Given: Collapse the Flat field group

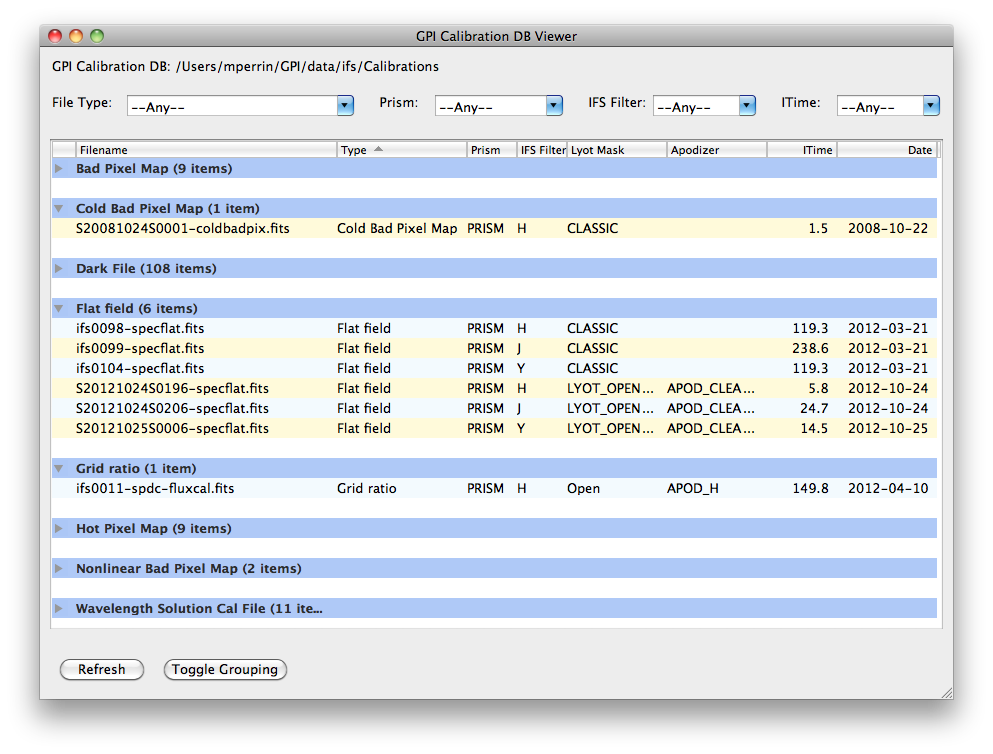Looking at the screenshot, I should 59,309.
